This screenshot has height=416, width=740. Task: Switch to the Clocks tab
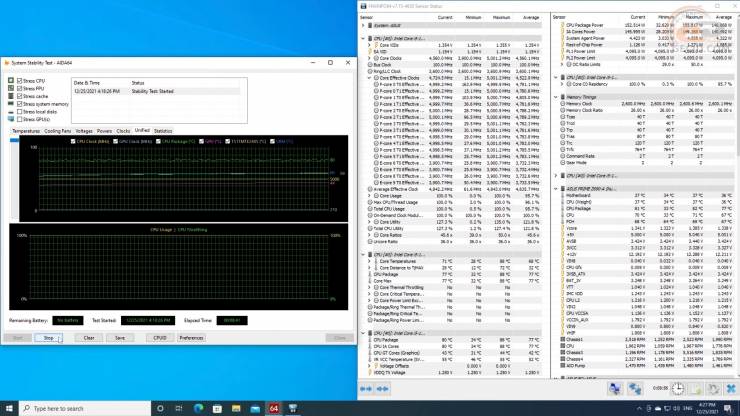click(123, 131)
